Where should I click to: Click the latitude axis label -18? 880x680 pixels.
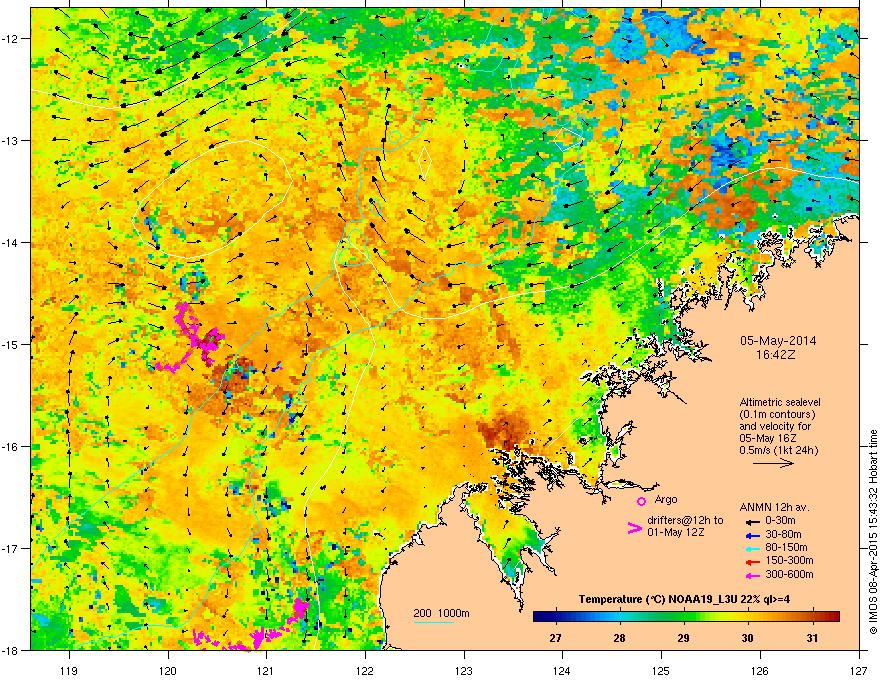[10, 650]
